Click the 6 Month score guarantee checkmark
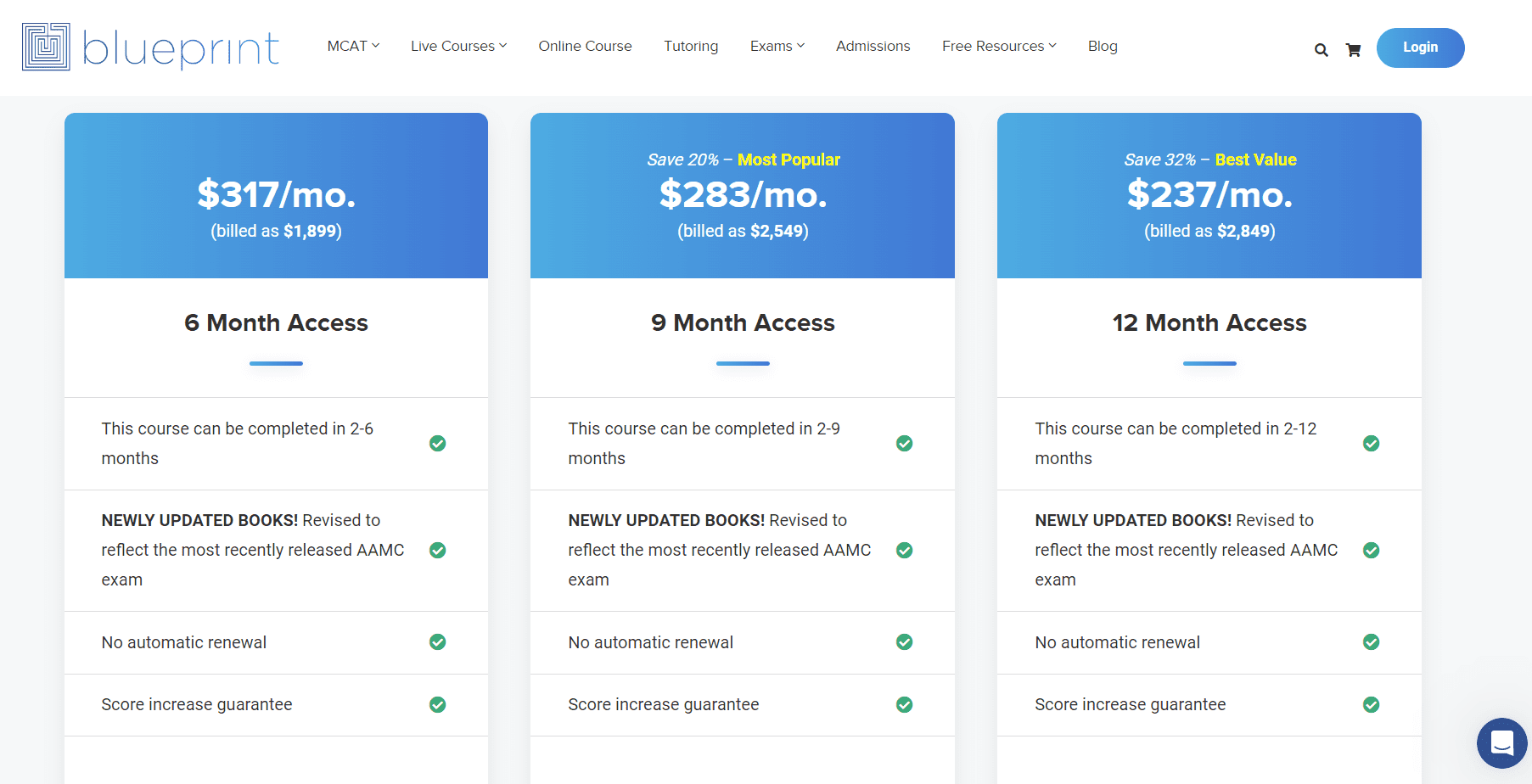The width and height of the screenshot is (1532, 784). 437,704
